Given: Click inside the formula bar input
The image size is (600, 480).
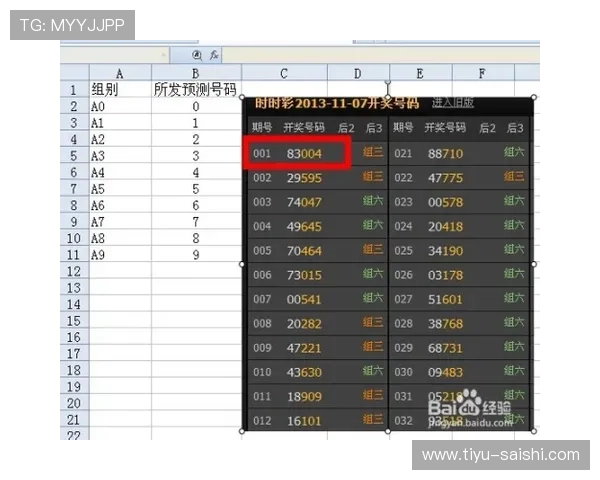Looking at the screenshot, I should click(381, 56).
